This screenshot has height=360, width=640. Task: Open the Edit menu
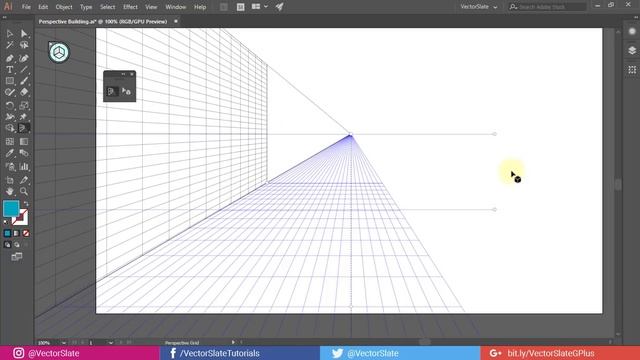click(43, 7)
